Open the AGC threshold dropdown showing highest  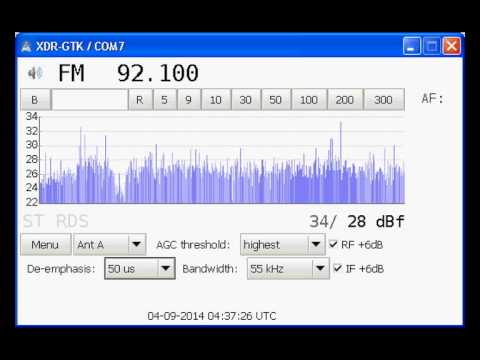(283, 245)
